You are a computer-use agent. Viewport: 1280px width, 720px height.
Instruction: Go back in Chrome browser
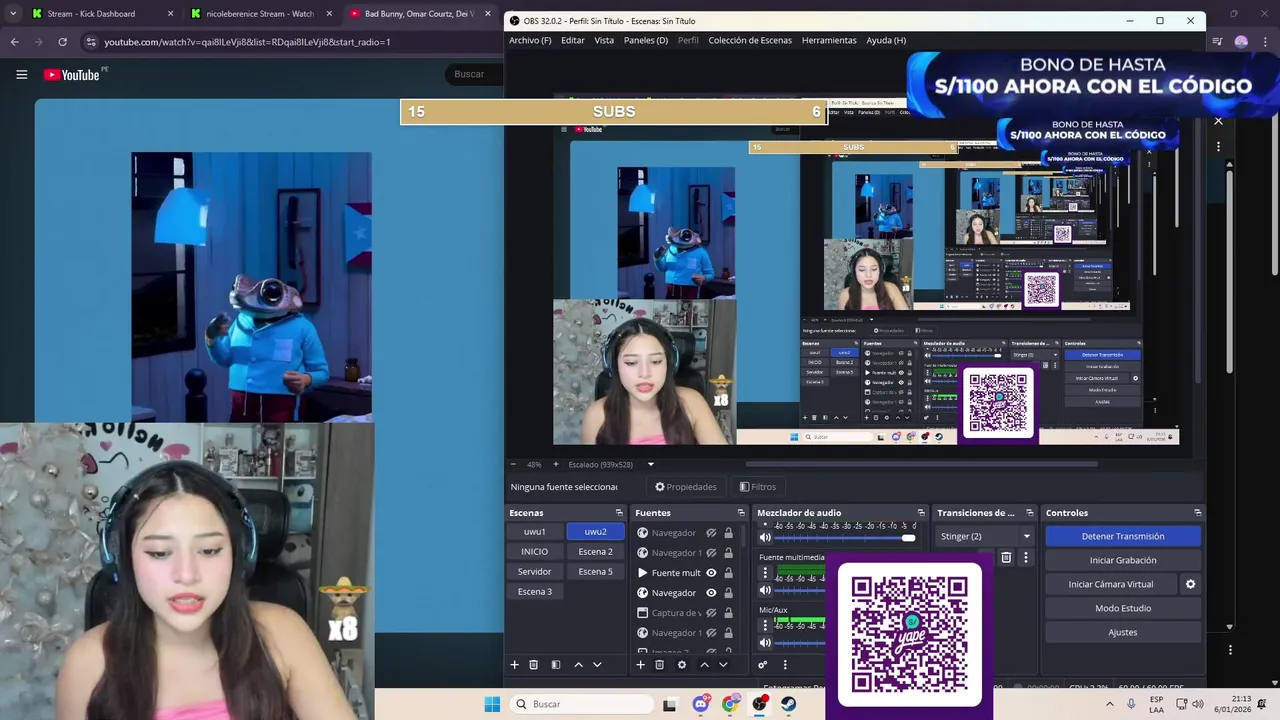[x=14, y=42]
